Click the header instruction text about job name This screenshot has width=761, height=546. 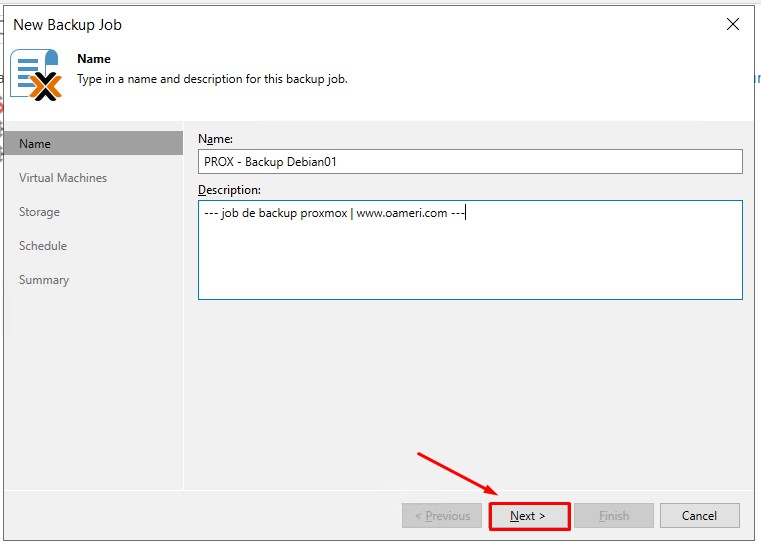coord(212,79)
